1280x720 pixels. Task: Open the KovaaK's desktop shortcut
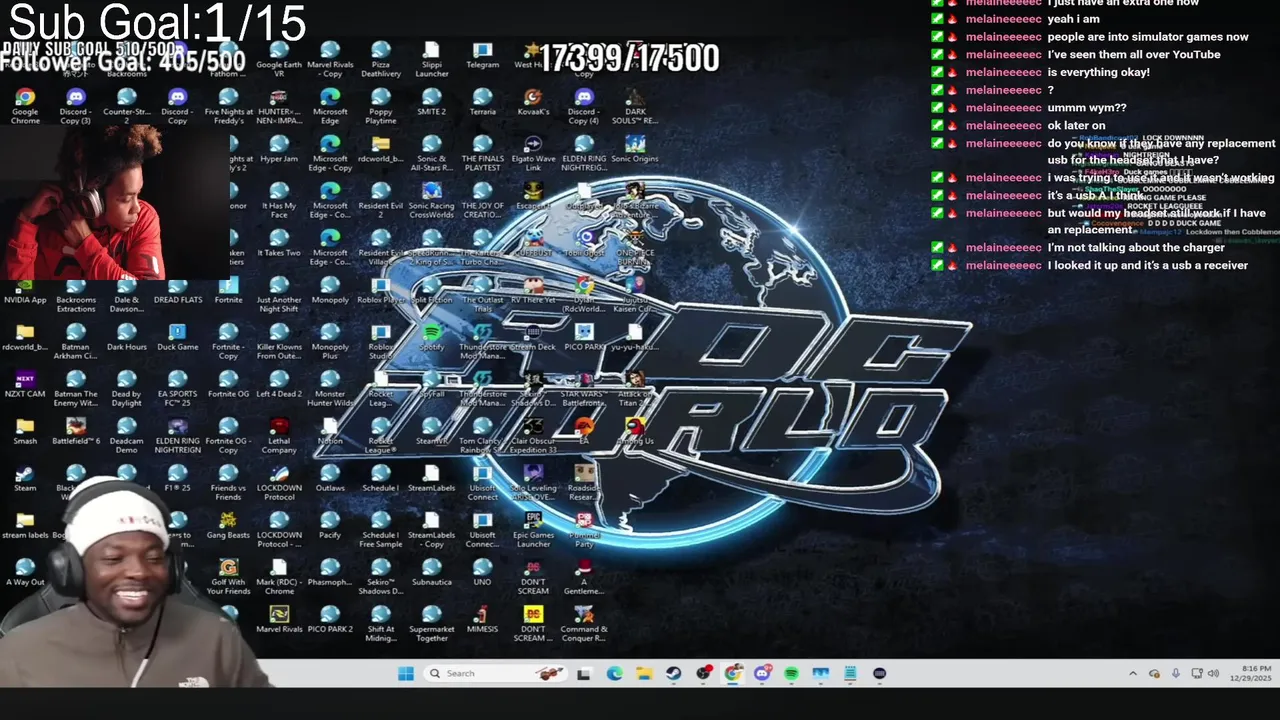tap(533, 102)
